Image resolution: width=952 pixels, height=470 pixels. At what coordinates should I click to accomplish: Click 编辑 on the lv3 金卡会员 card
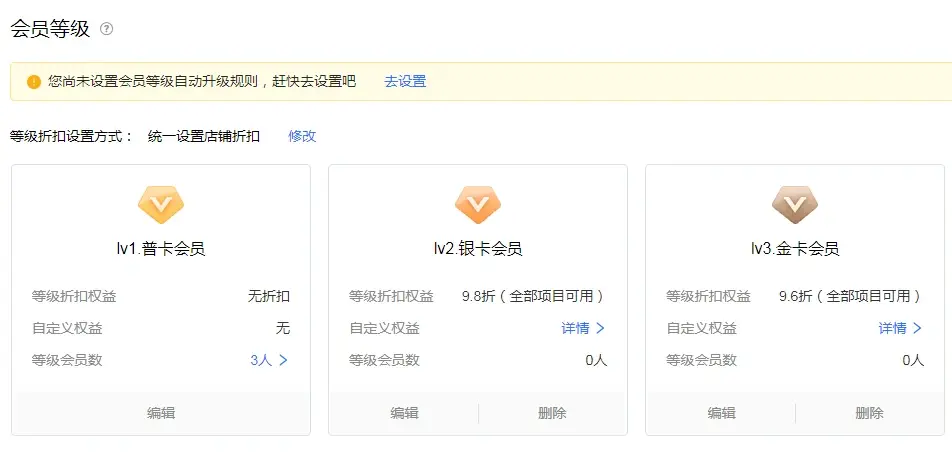(721, 414)
